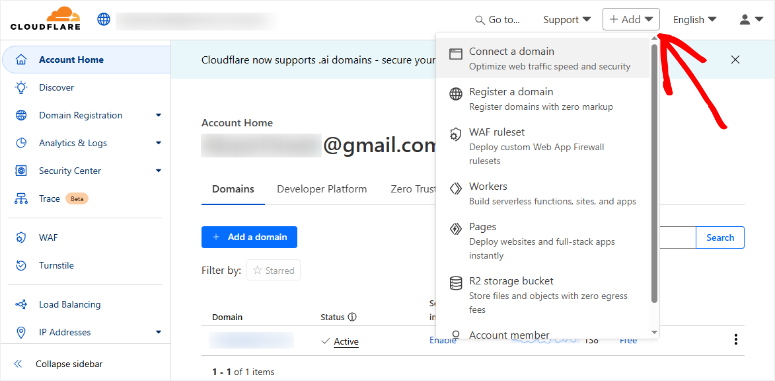Viewport: 775px width, 381px height.
Task: Click the Analytics & Logs chart icon
Action: 21,143
